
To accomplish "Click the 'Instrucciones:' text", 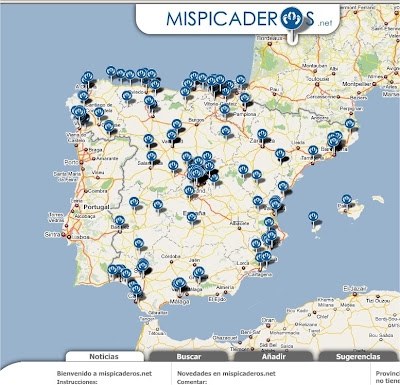I will coord(77,382).
